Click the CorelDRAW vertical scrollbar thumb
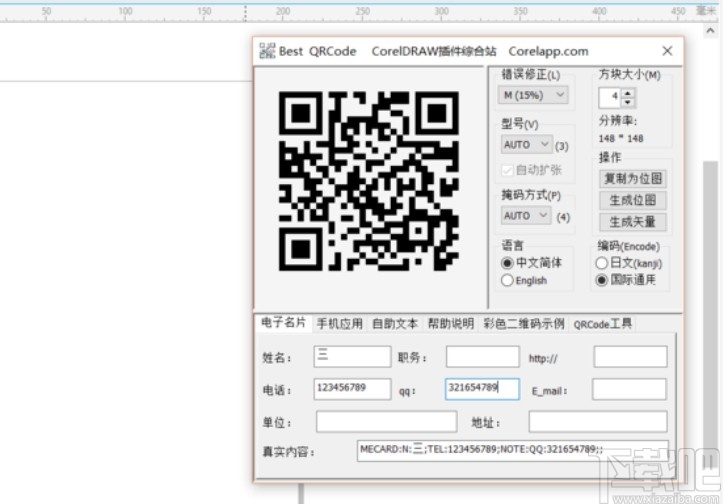This screenshot has width=723, height=504. click(710, 314)
